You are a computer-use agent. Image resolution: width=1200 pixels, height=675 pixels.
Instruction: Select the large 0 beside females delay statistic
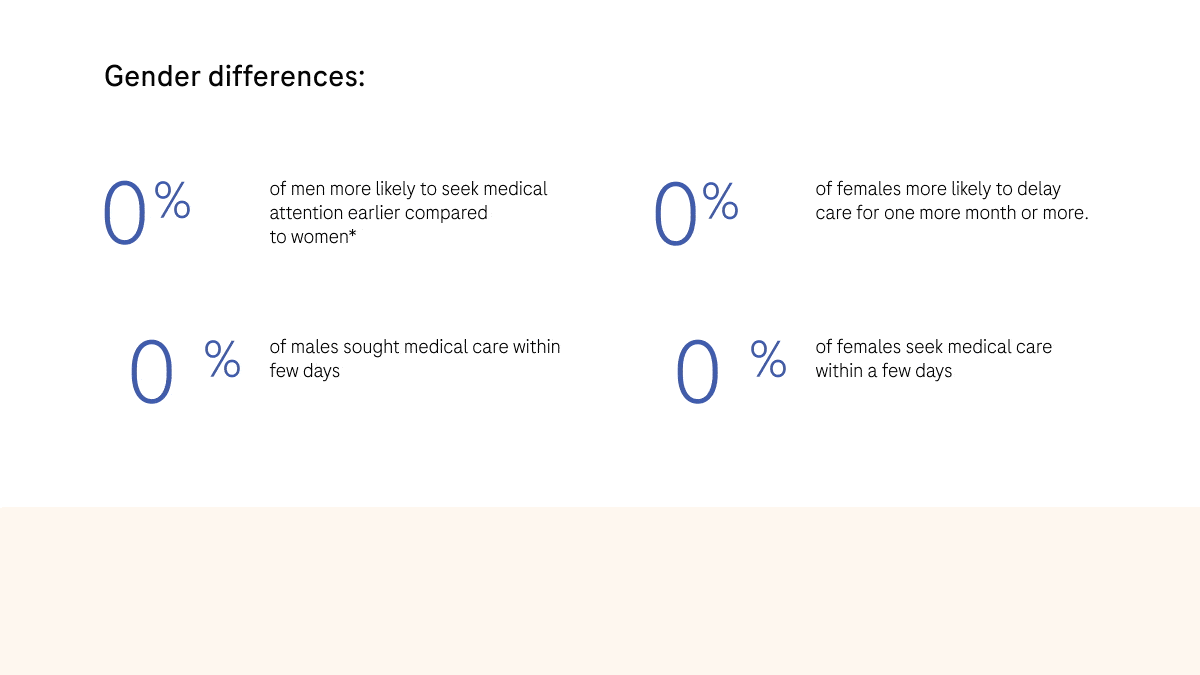click(675, 215)
